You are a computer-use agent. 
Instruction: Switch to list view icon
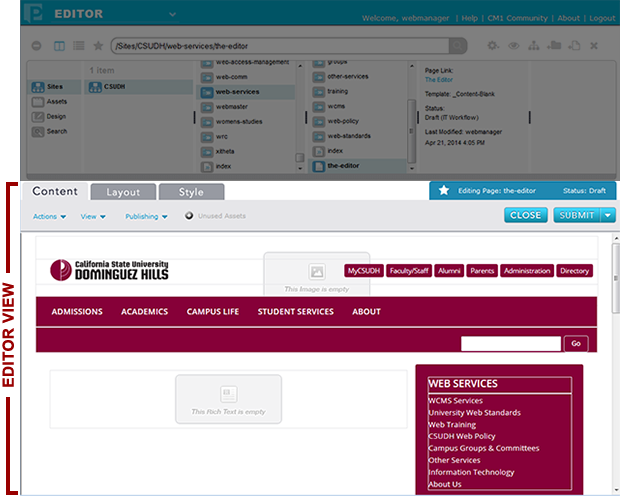[x=79, y=46]
